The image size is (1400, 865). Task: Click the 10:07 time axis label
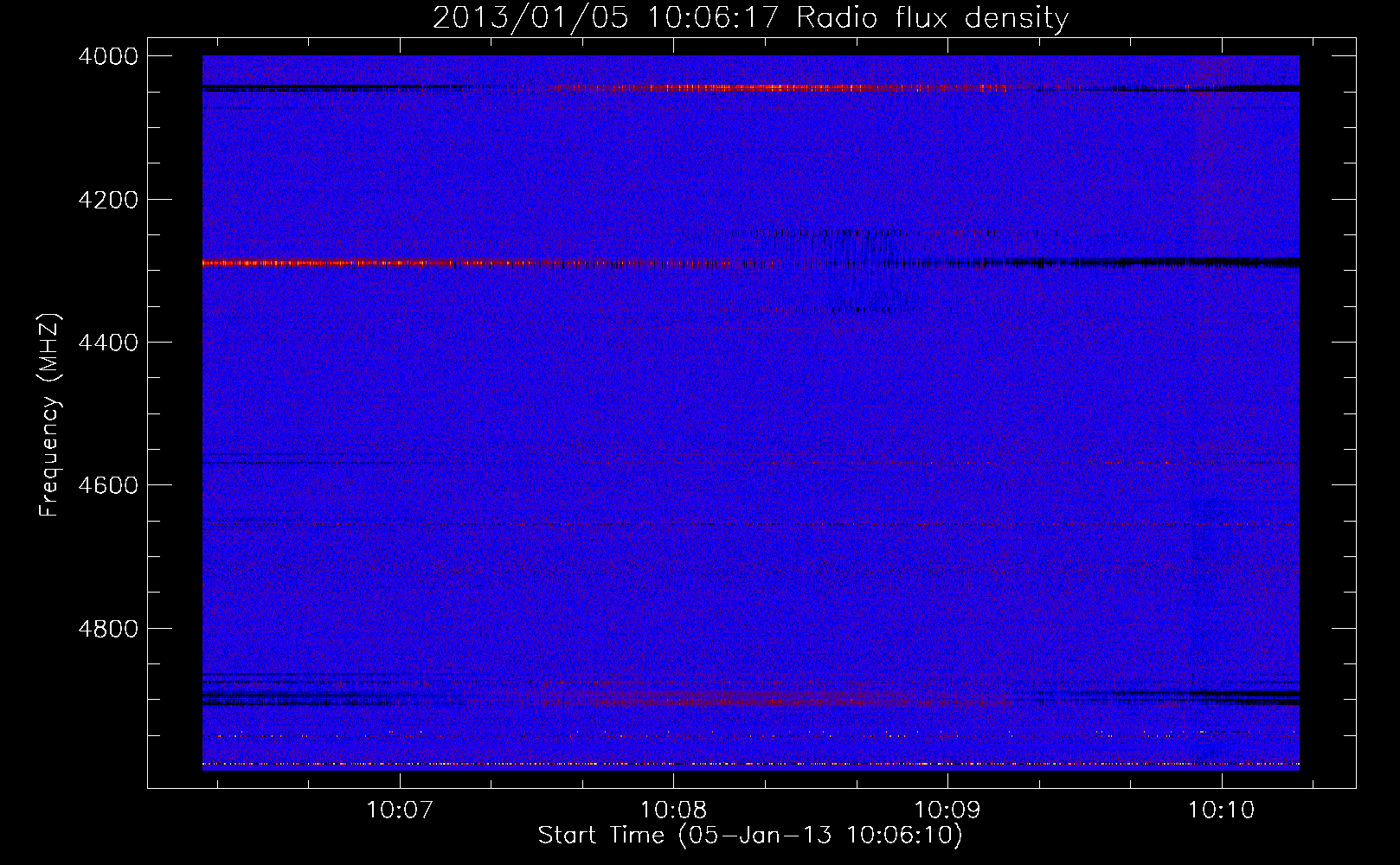399,810
